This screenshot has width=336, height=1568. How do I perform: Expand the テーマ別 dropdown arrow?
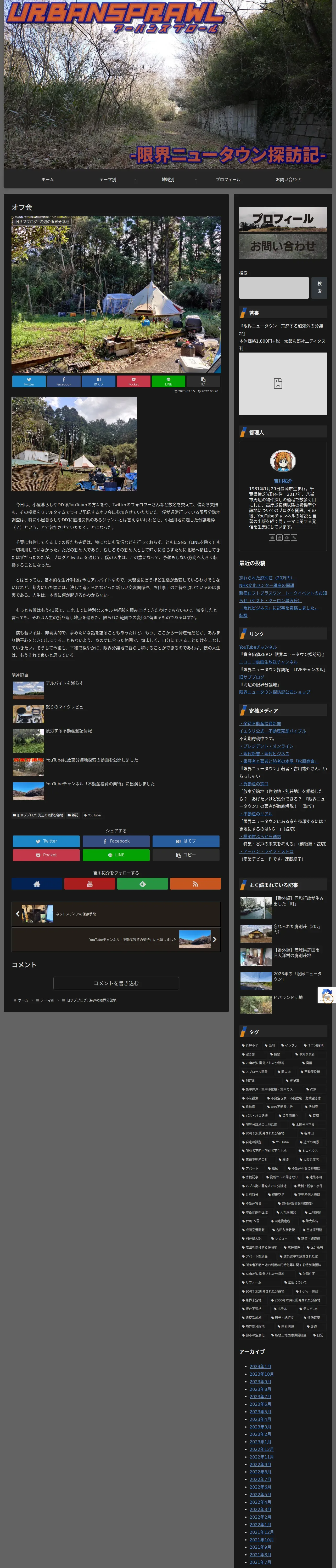coord(135,180)
